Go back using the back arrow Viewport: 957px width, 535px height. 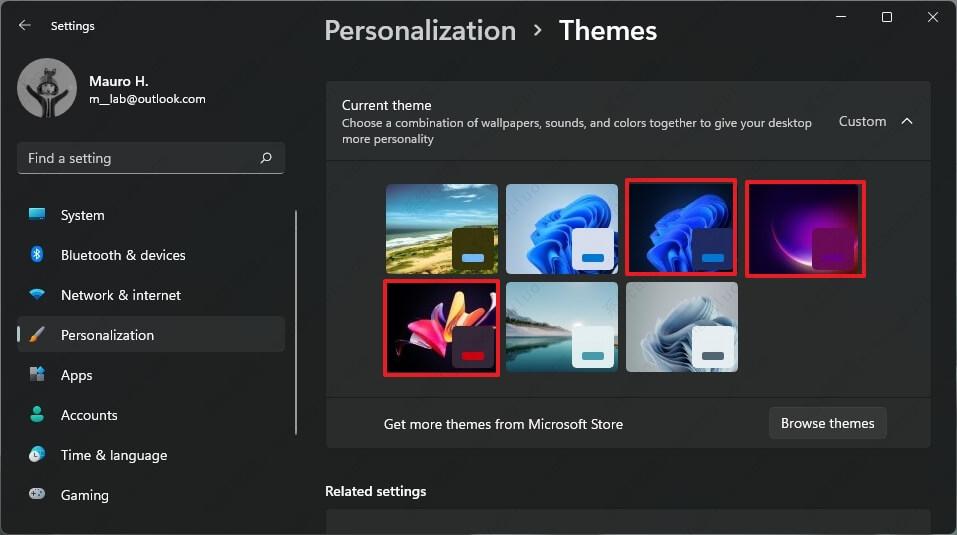(x=25, y=26)
